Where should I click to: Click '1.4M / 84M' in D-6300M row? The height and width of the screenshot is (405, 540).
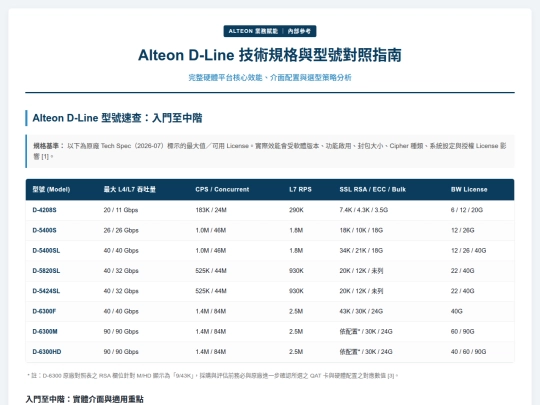pos(211,332)
